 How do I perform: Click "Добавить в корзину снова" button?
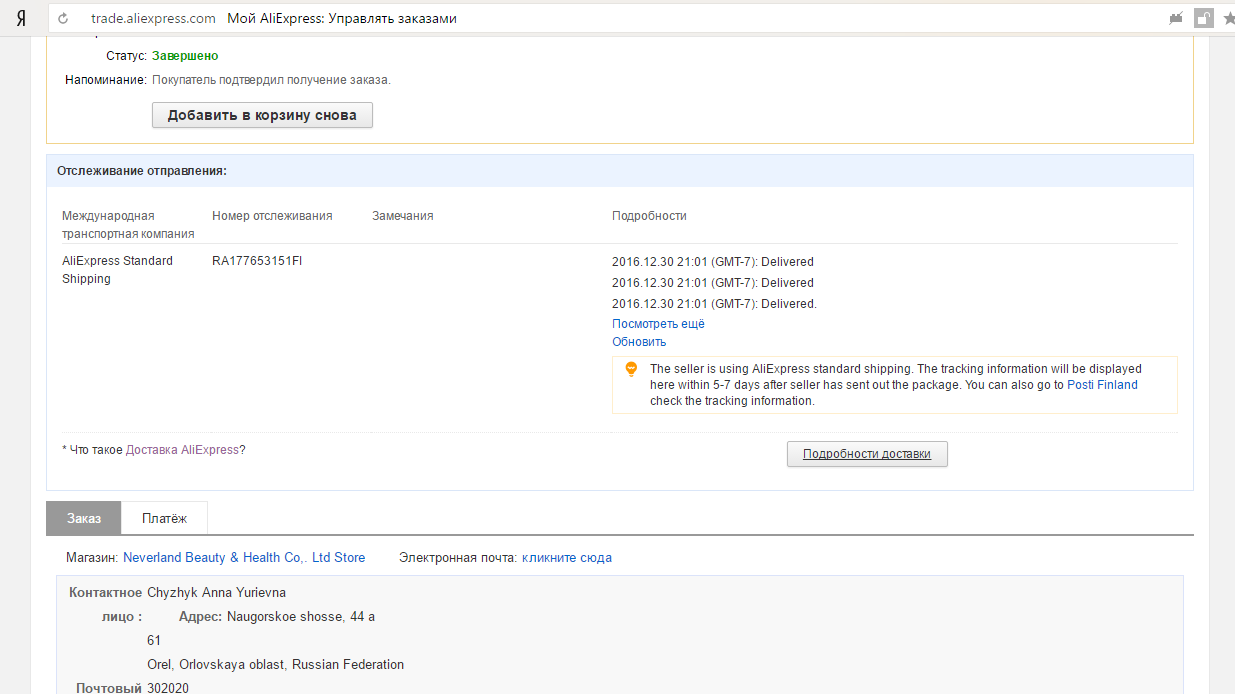262,115
